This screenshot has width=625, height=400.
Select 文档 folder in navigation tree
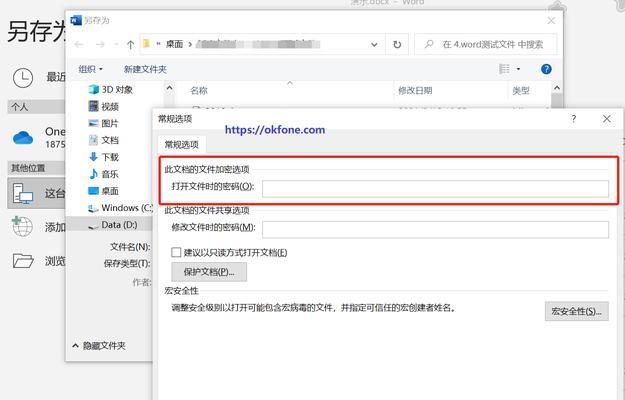(103, 140)
